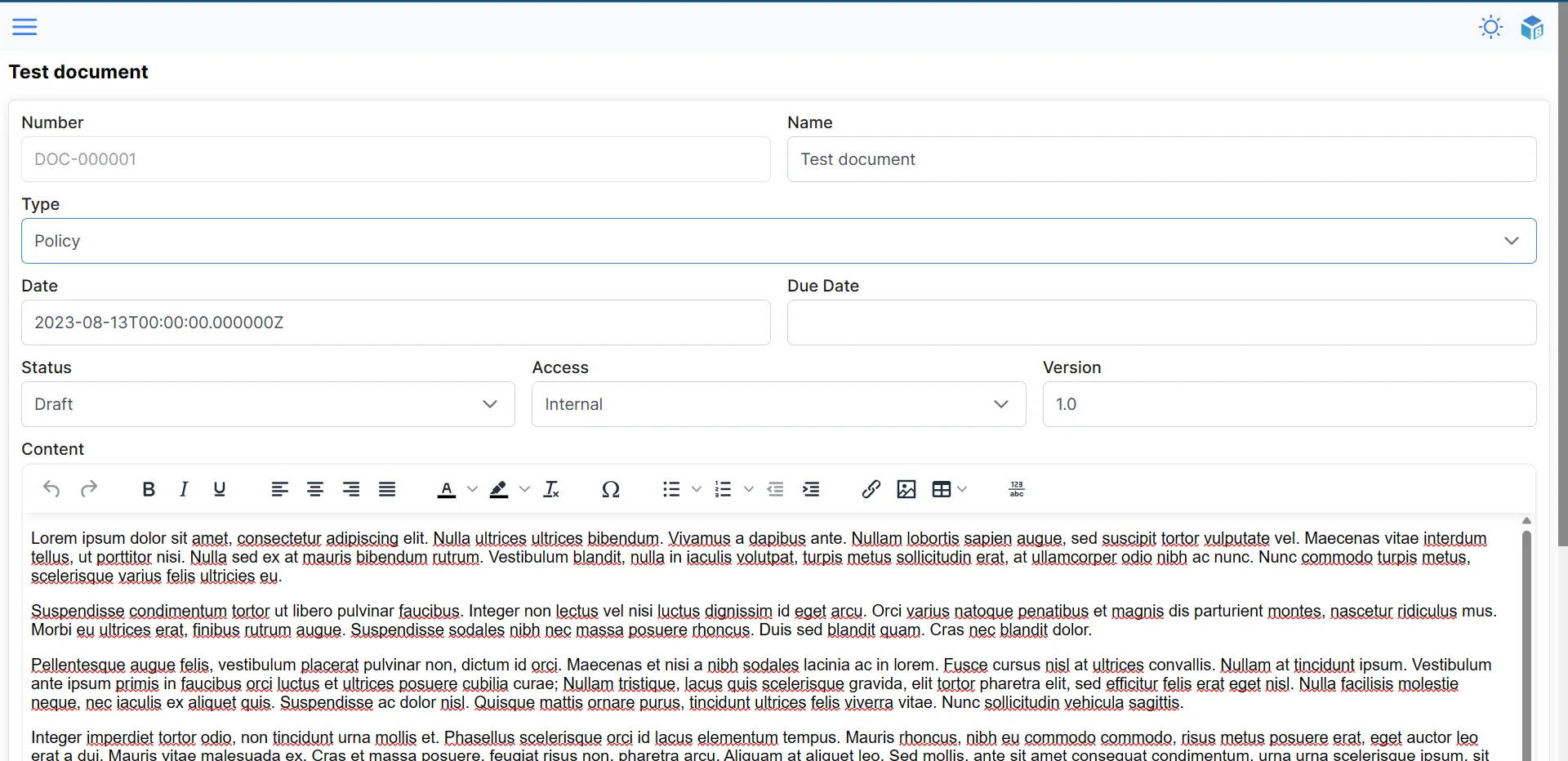The width and height of the screenshot is (1568, 761).
Task: Redo the last edit in editor
Action: tap(89, 489)
